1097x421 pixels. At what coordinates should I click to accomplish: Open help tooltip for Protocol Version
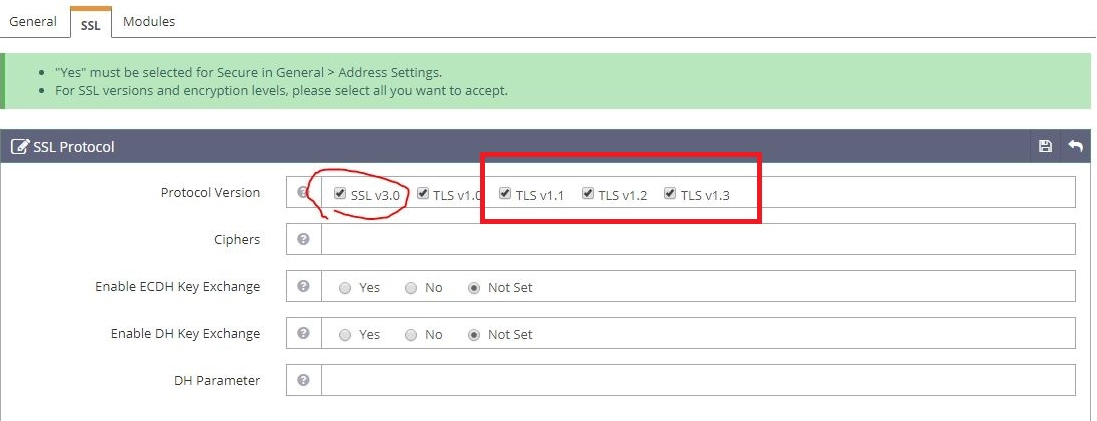click(x=303, y=193)
